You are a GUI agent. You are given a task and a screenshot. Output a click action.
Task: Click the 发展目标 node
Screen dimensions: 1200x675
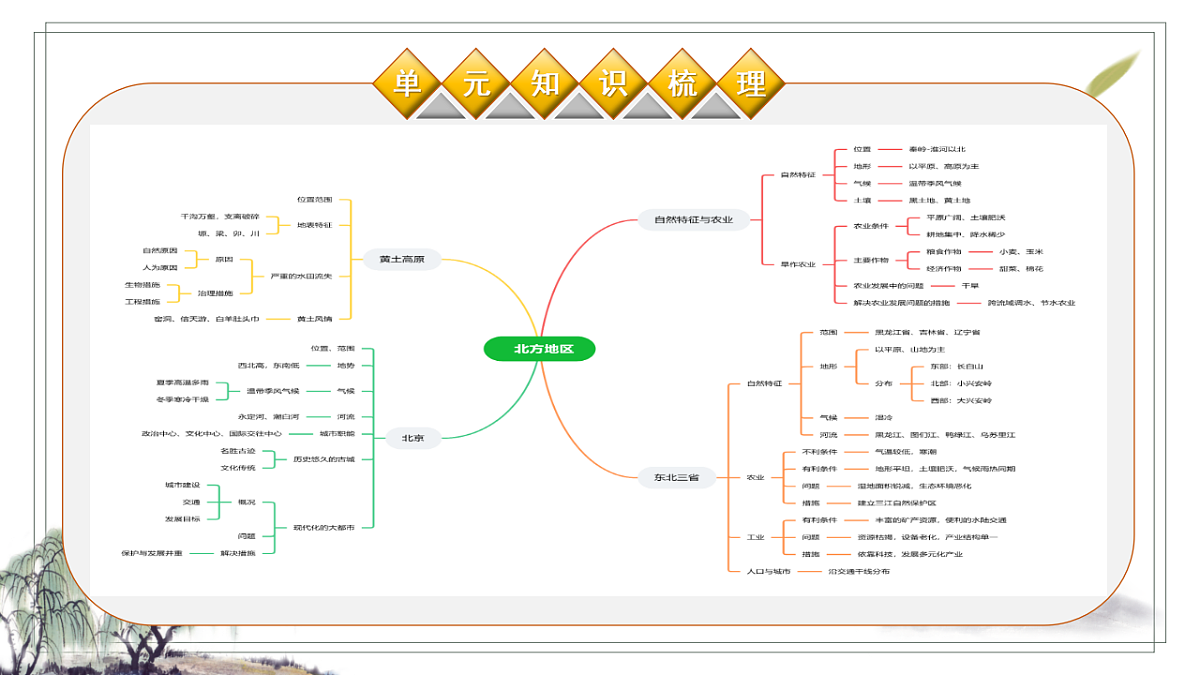point(183,518)
